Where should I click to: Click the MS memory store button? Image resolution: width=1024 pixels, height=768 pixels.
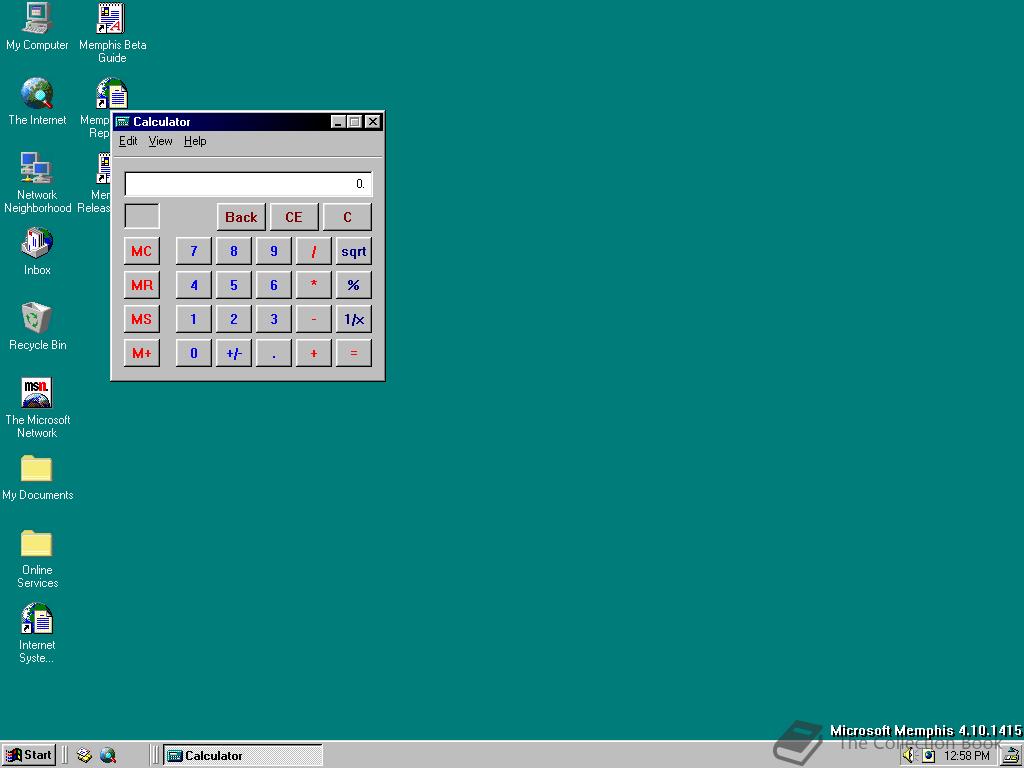142,319
